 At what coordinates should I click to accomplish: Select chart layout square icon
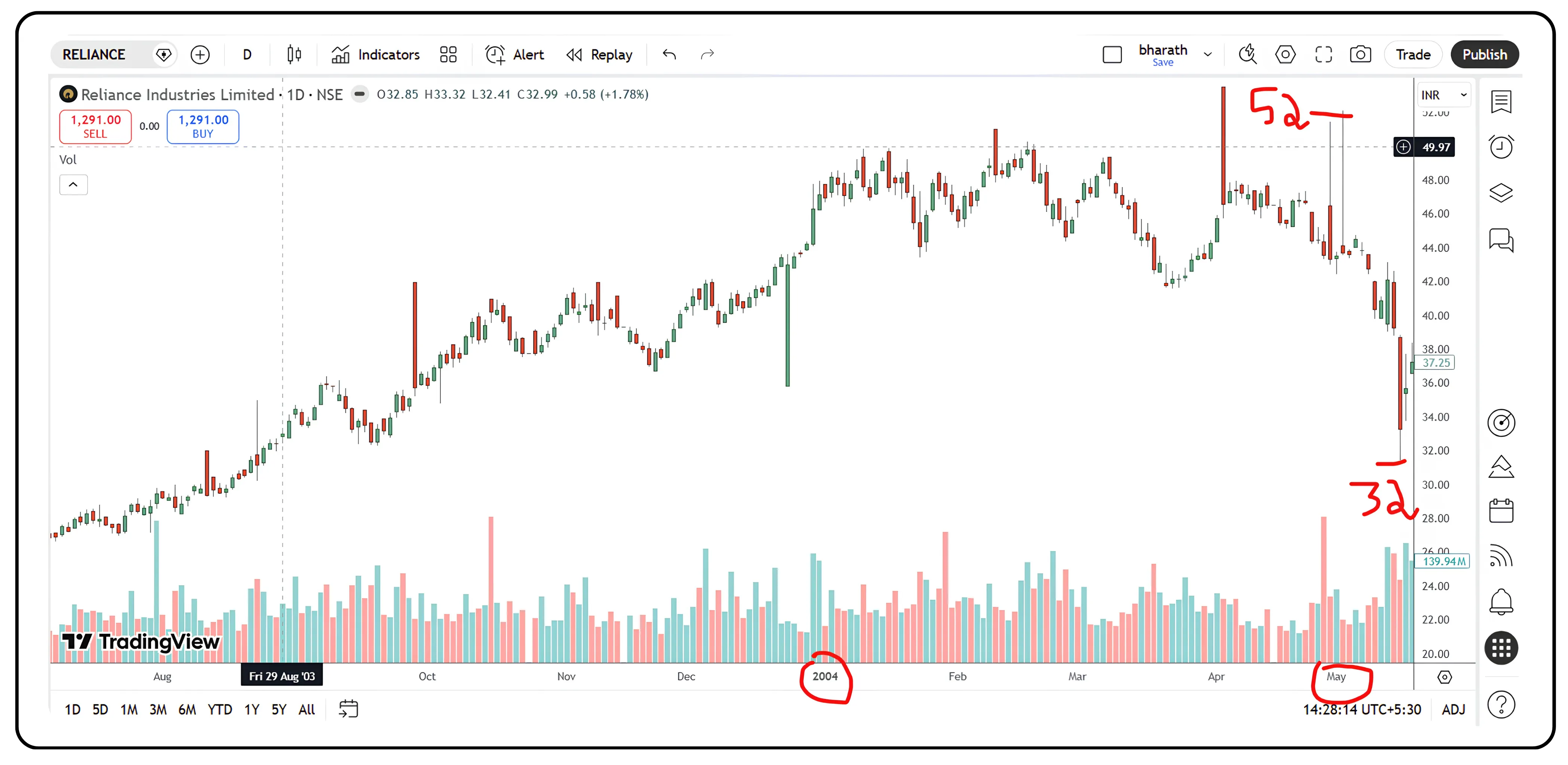coord(1112,55)
